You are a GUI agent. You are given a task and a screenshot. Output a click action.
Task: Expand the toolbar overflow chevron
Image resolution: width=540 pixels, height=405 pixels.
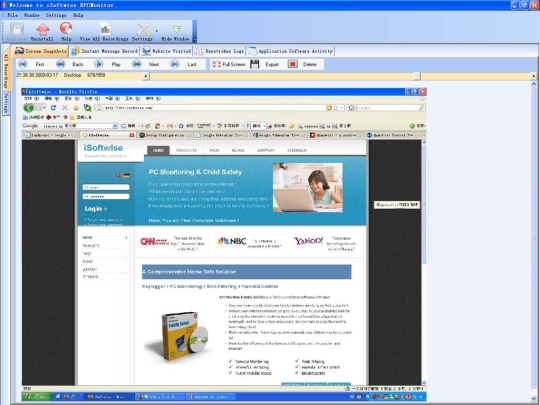195,40
